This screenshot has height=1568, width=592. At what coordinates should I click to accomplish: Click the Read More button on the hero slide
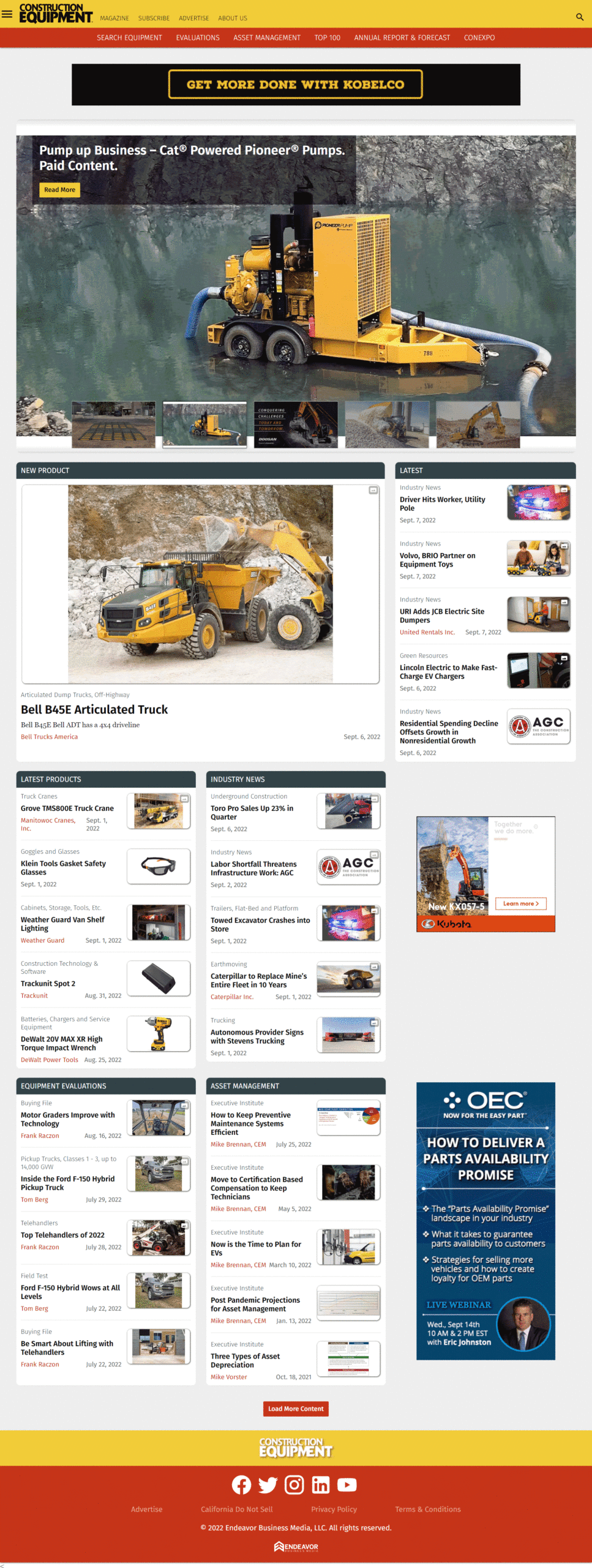pos(59,190)
